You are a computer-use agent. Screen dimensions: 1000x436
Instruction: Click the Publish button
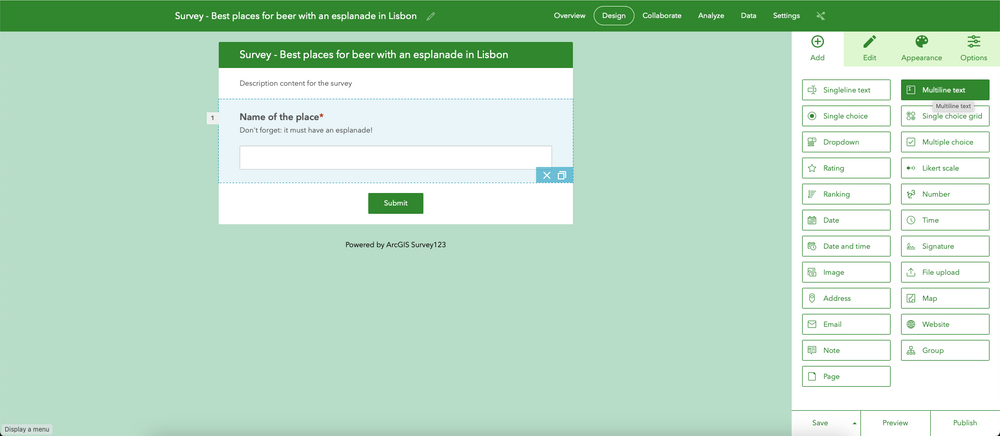tap(964, 423)
